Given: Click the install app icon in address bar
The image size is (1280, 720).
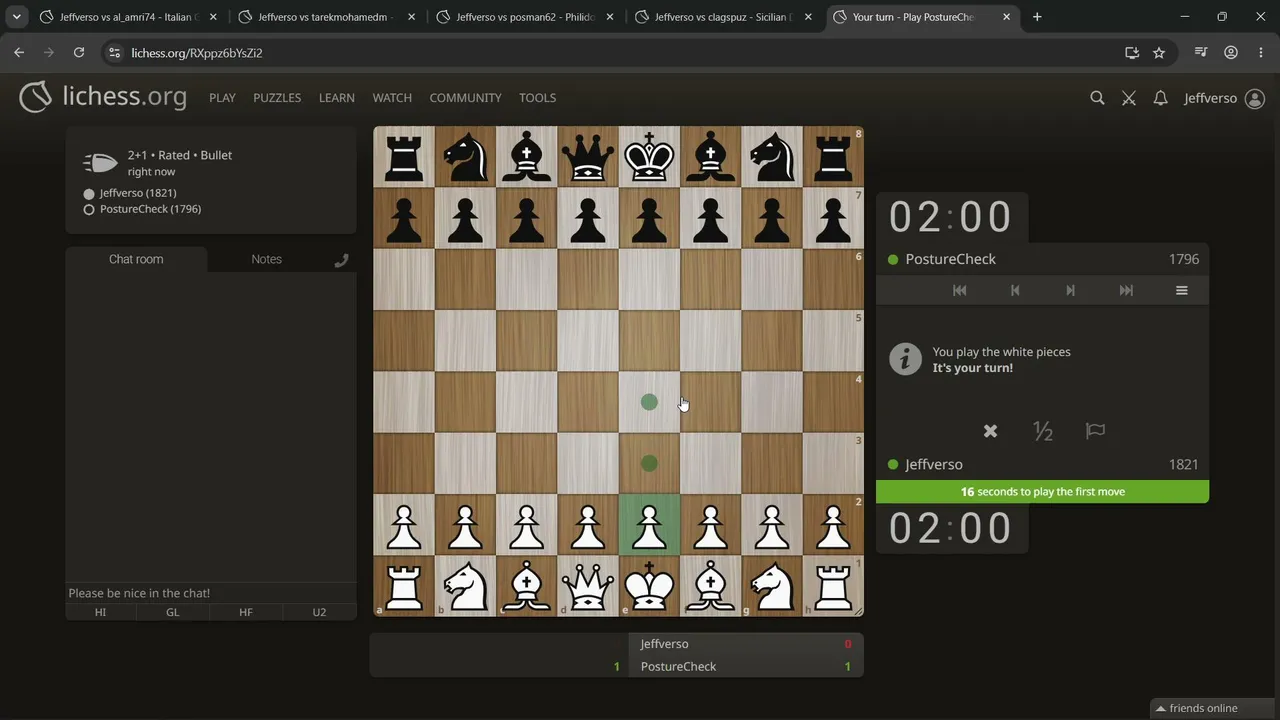Looking at the screenshot, I should (x=1132, y=53).
